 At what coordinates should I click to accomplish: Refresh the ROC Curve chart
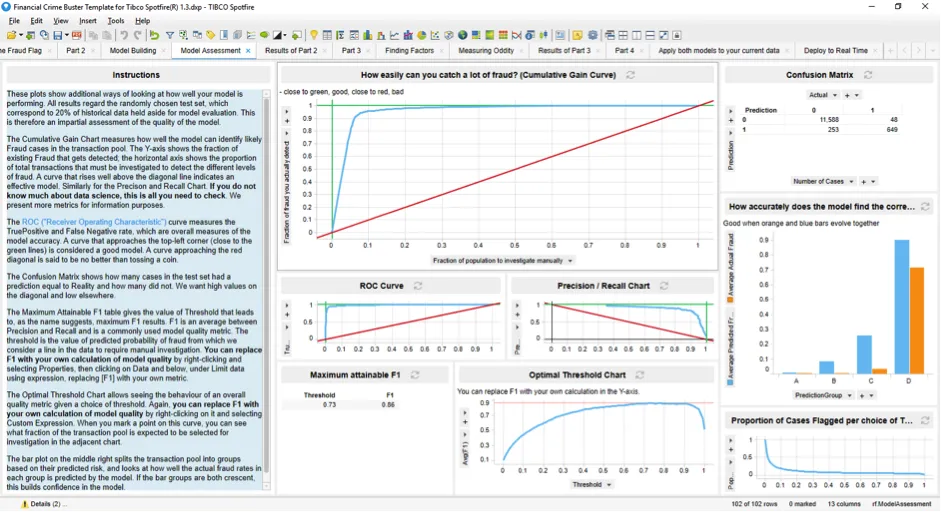[418, 286]
